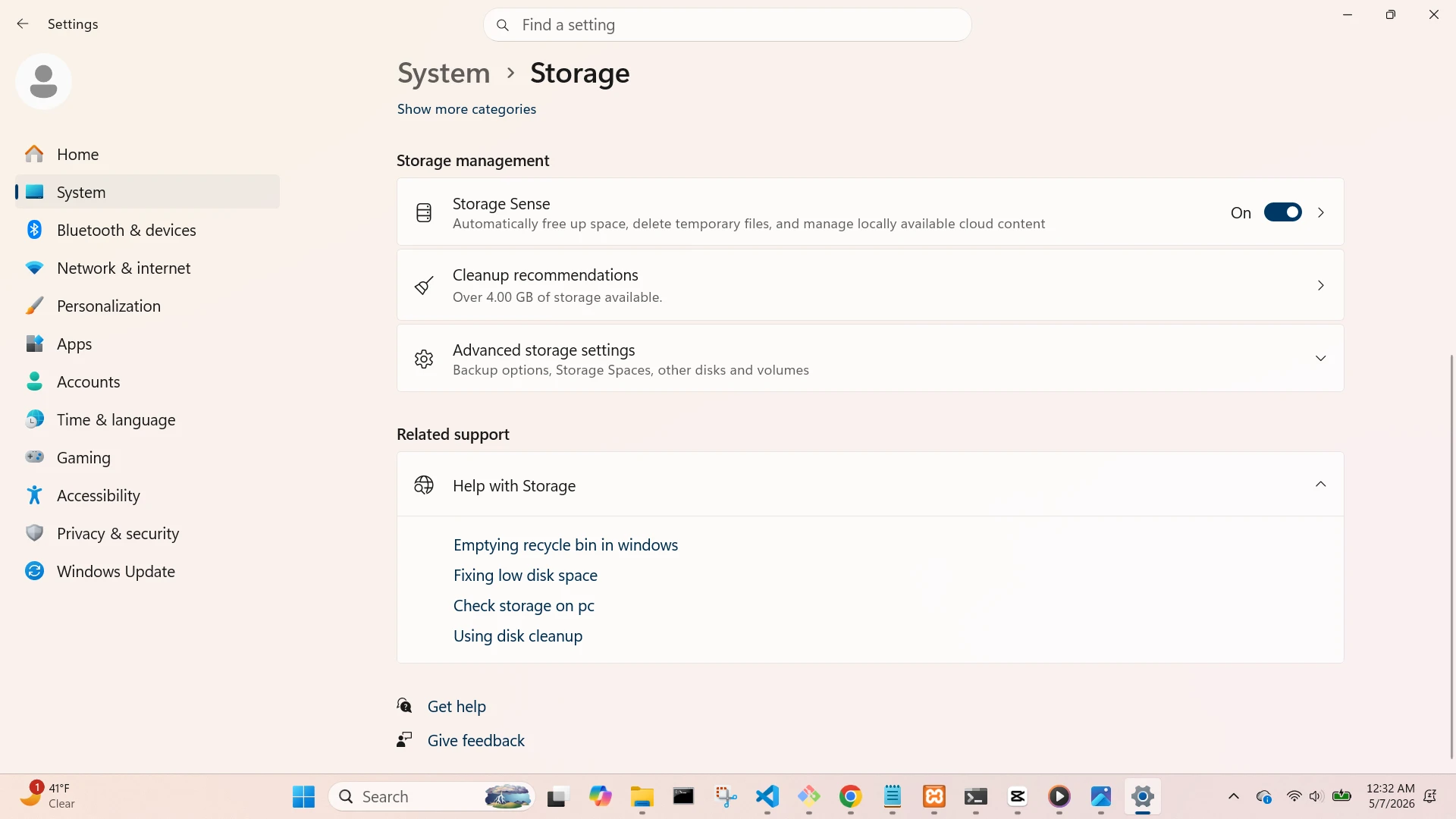Open Home in the Settings sidebar
This screenshot has width=1456, height=819.
pos(147,154)
